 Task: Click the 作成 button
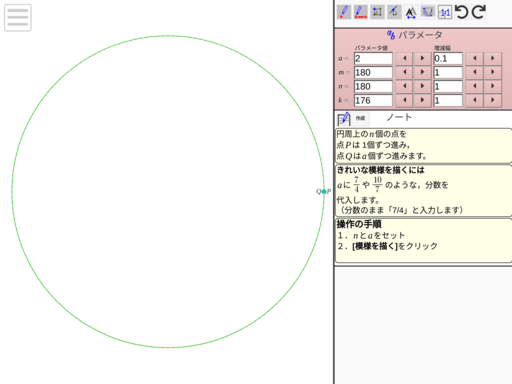point(360,118)
